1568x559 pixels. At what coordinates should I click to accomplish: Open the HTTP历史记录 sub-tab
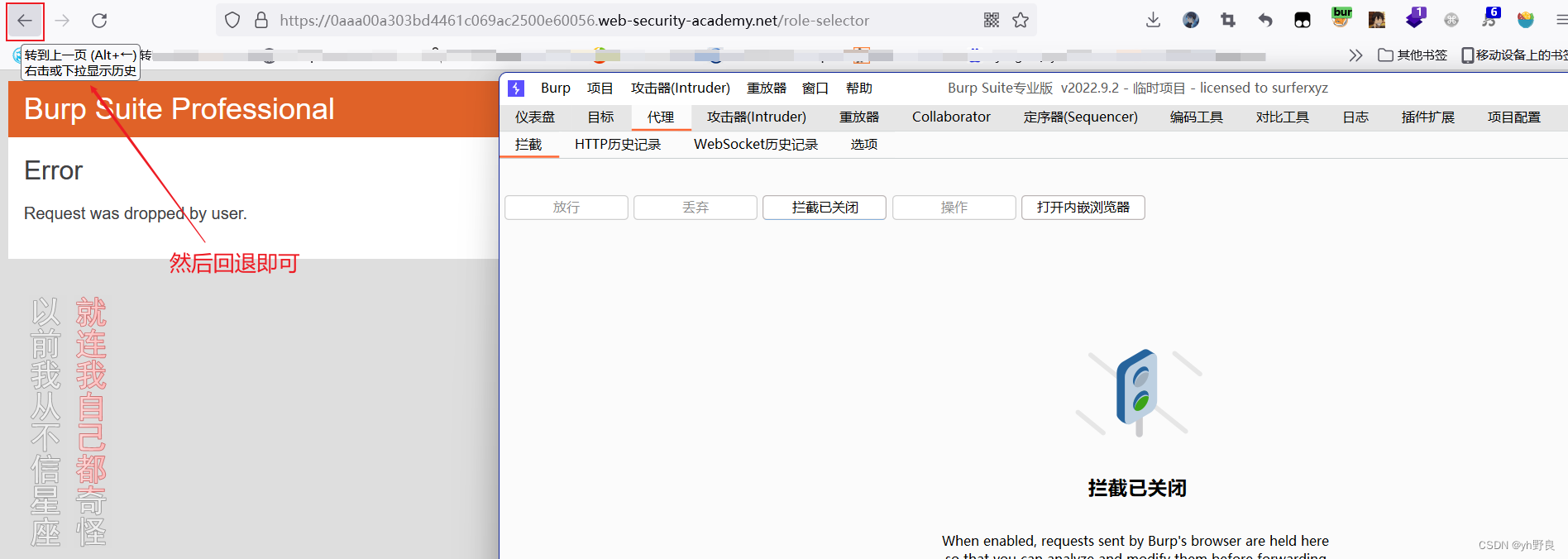tap(618, 145)
